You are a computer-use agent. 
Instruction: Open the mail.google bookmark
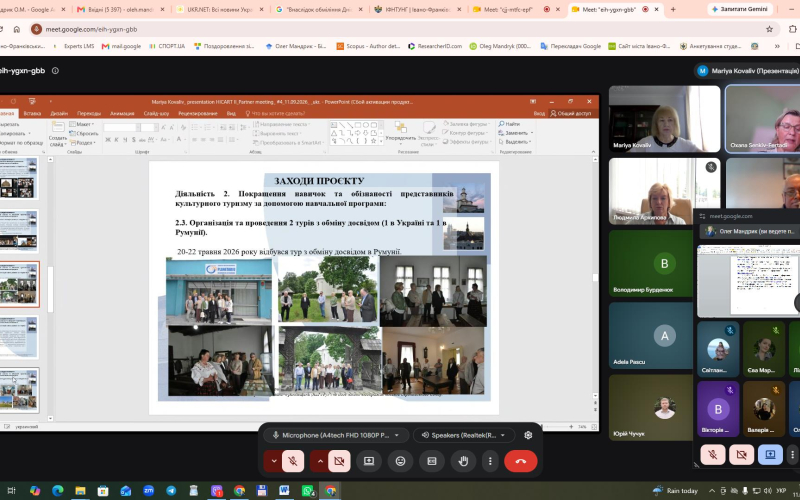(x=121, y=46)
